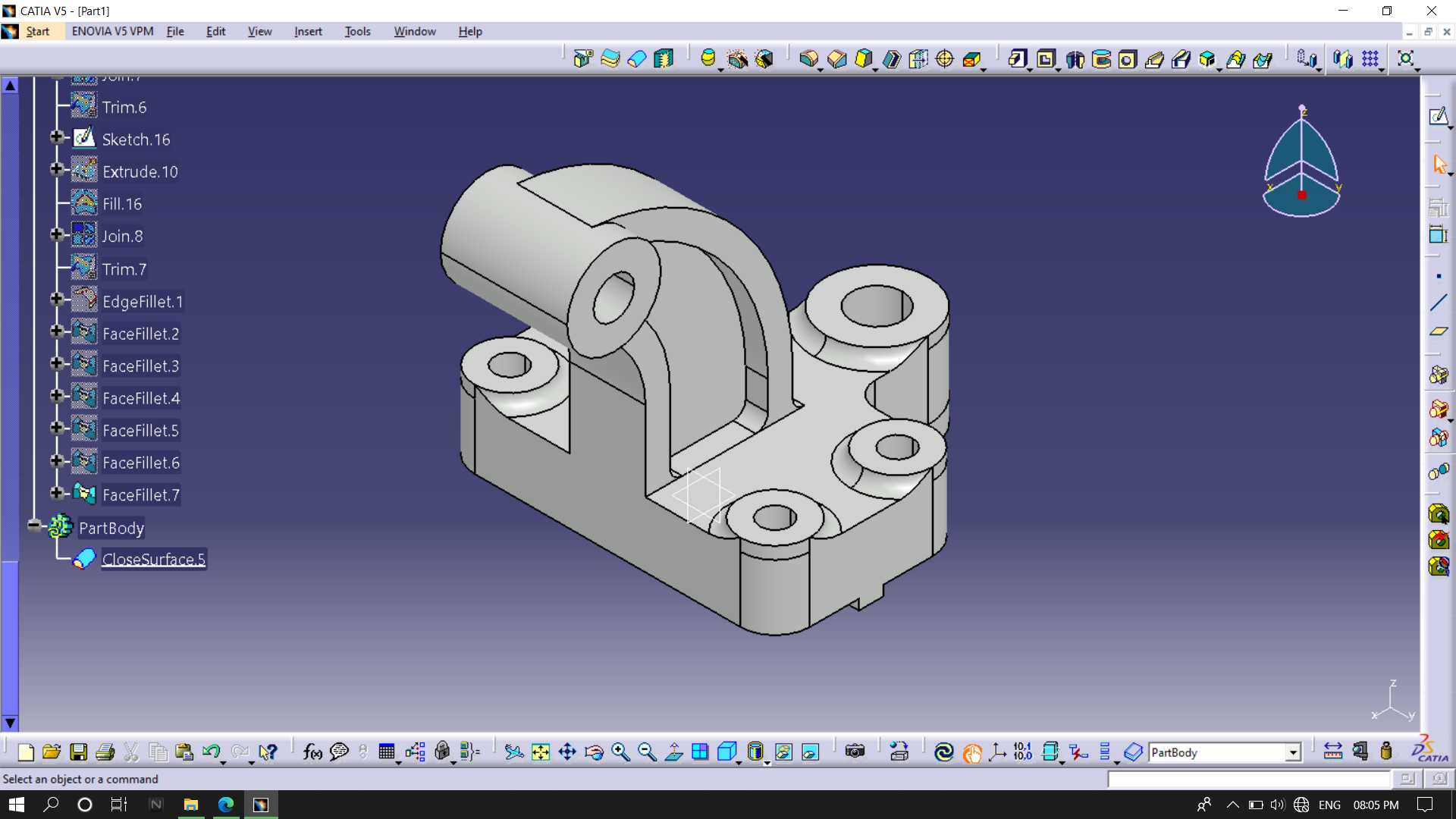Image resolution: width=1456 pixels, height=819 pixels.
Task: Click the Thread/Tap target icon
Action: pyautogui.click(x=945, y=58)
